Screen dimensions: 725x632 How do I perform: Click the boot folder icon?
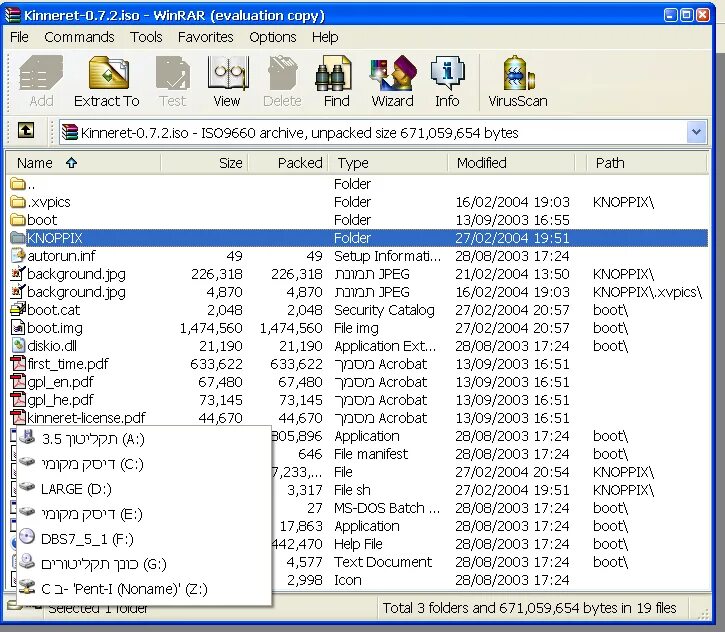(18, 220)
